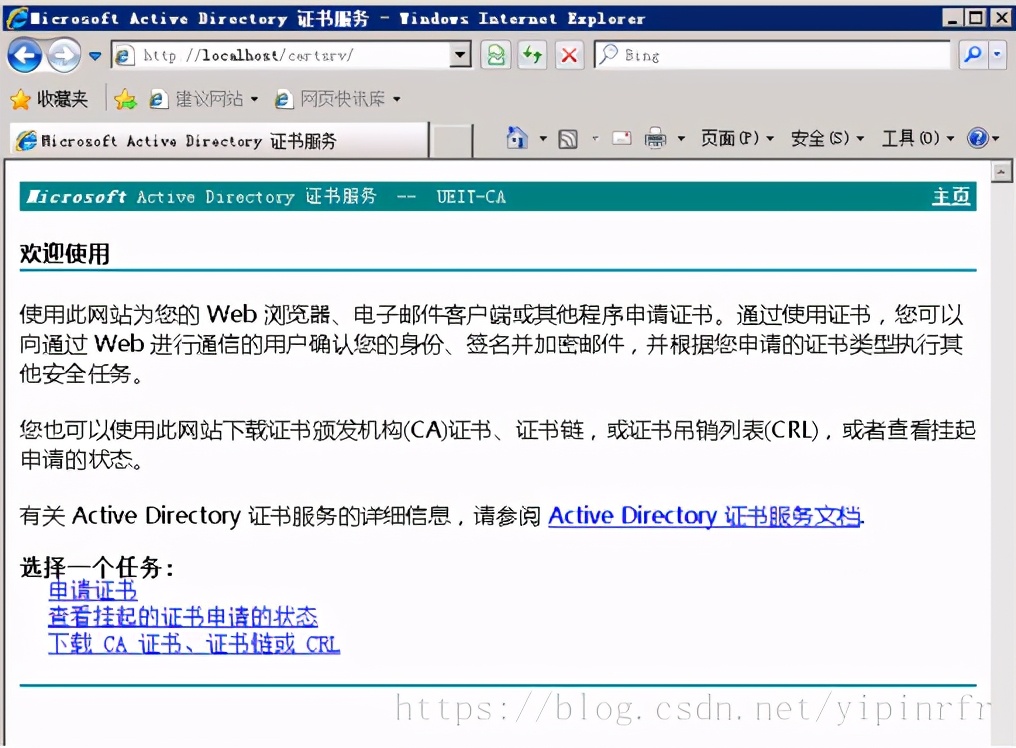Open the 收藏夹 favorites button

49,99
